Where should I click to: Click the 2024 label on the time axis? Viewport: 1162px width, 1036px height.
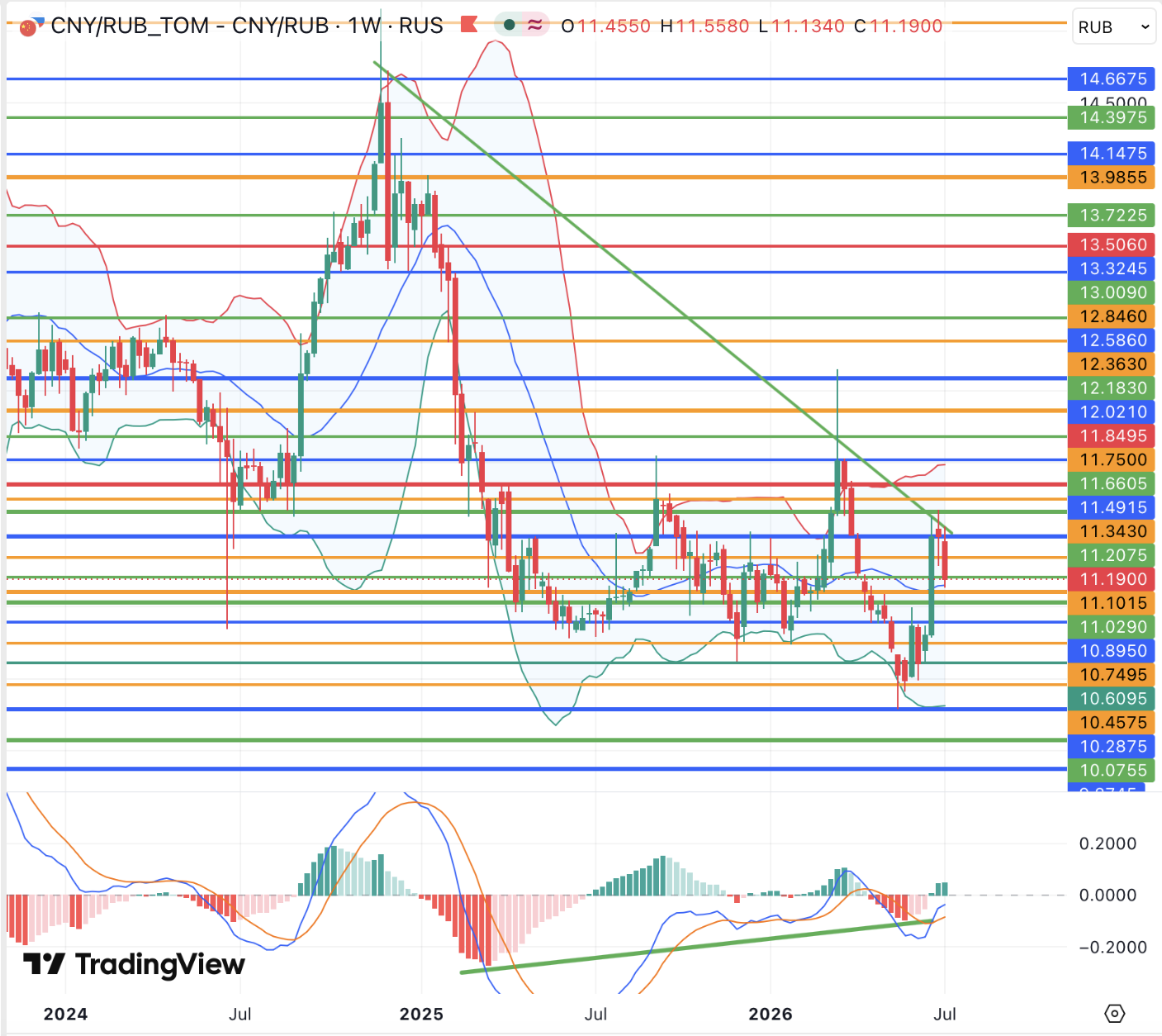pyautogui.click(x=65, y=1014)
